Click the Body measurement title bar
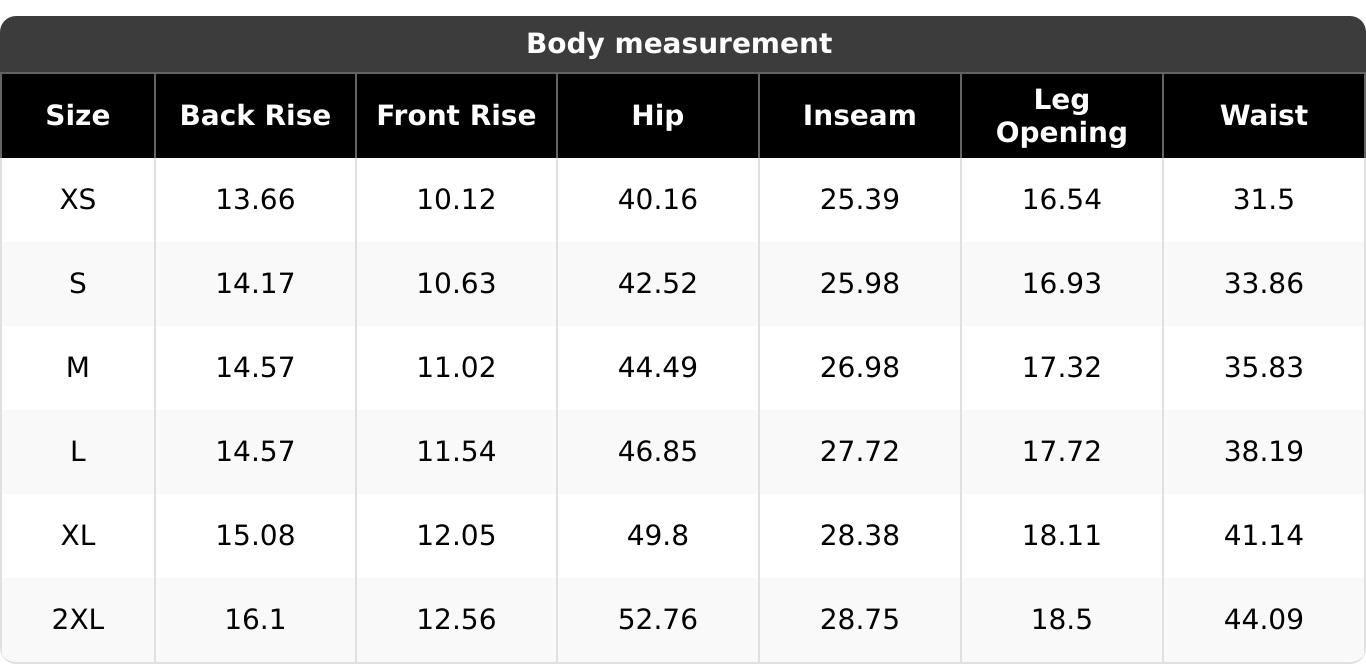1366x664 pixels. [x=679, y=44]
